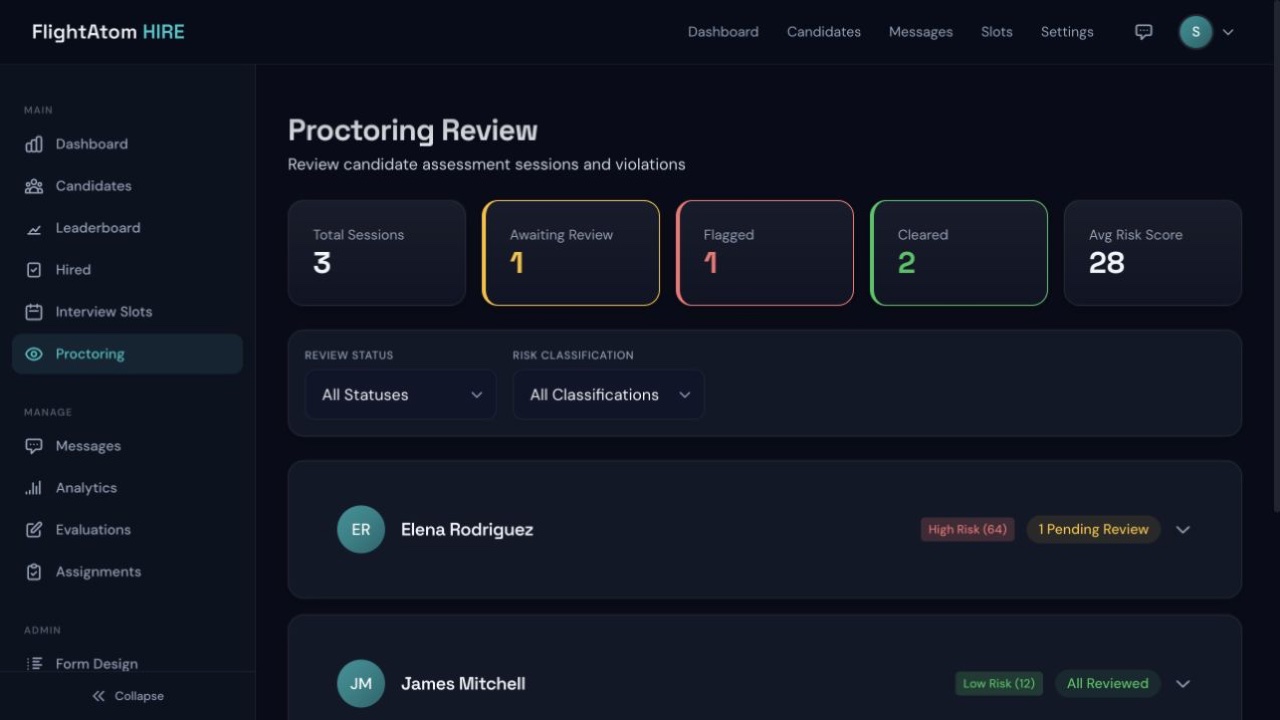1280x720 pixels.
Task: Open the Risk Classification dropdown
Action: point(608,395)
